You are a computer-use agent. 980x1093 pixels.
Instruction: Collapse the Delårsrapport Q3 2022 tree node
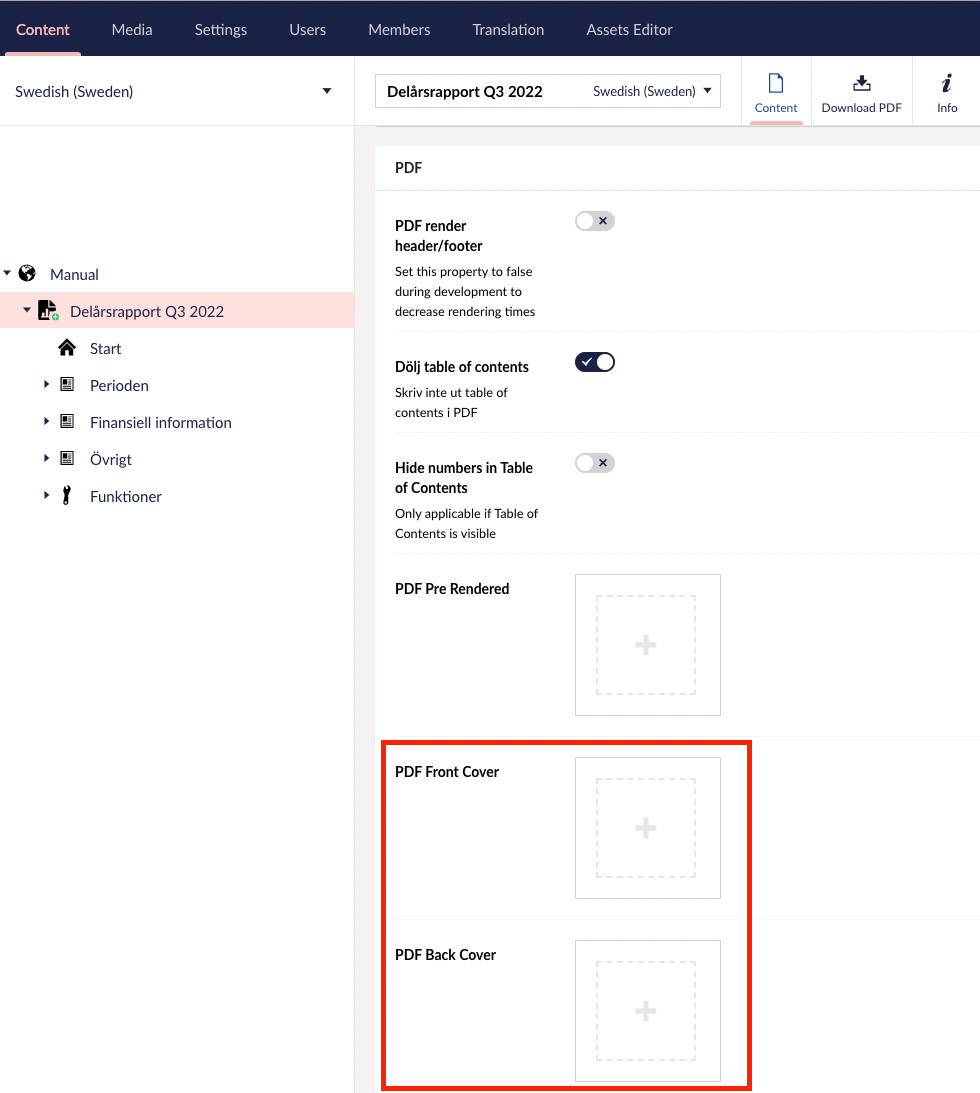tap(27, 310)
